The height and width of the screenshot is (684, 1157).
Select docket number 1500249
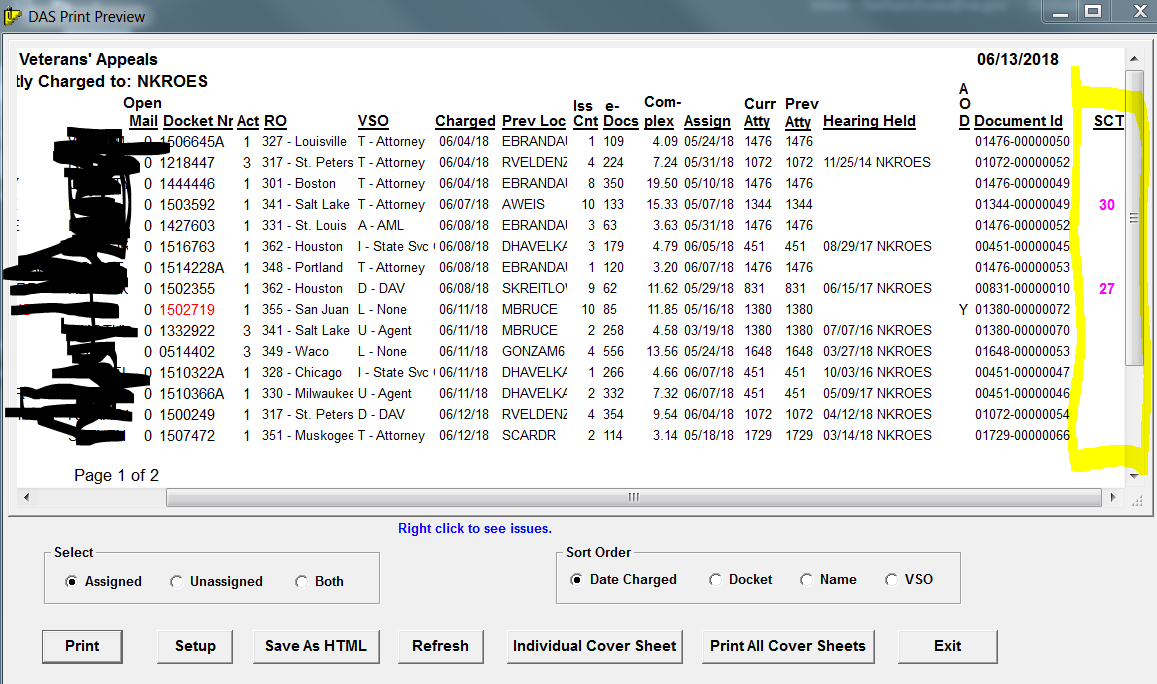(187, 415)
